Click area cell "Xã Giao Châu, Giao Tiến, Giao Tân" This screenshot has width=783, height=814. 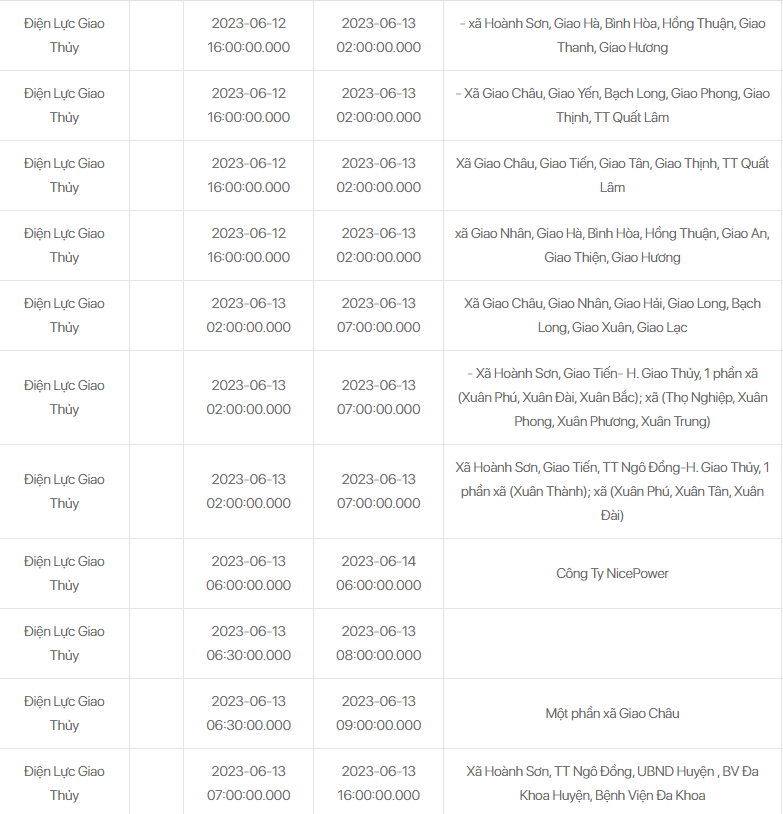coord(612,175)
